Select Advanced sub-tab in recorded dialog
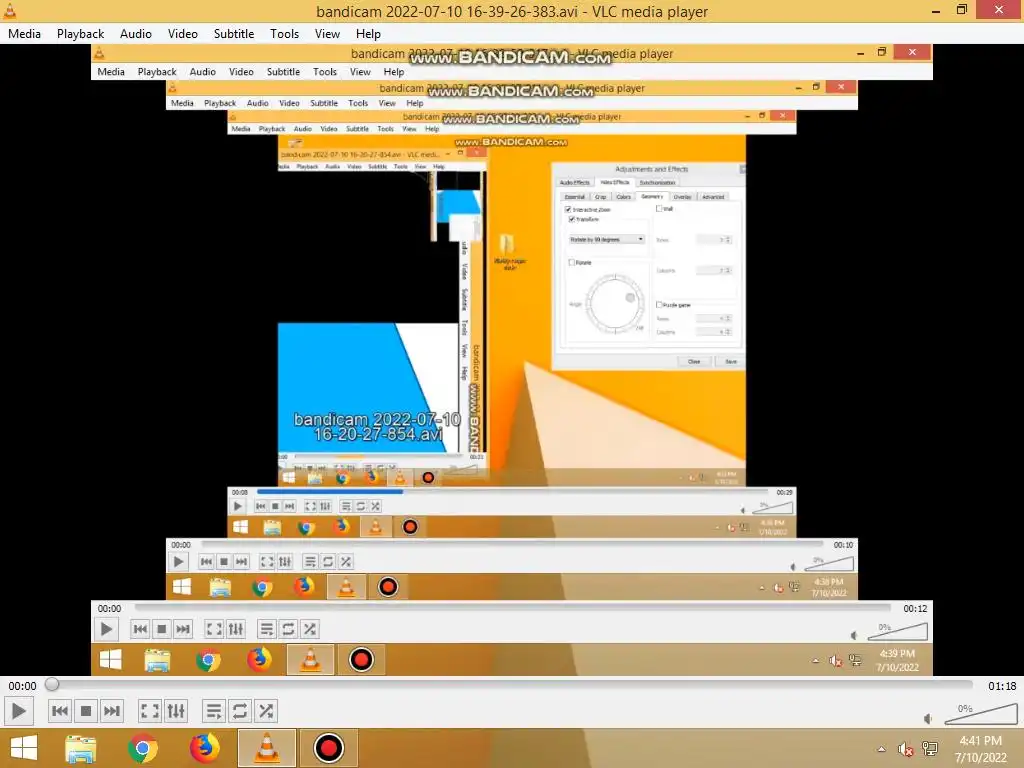1024x768 pixels. (713, 197)
